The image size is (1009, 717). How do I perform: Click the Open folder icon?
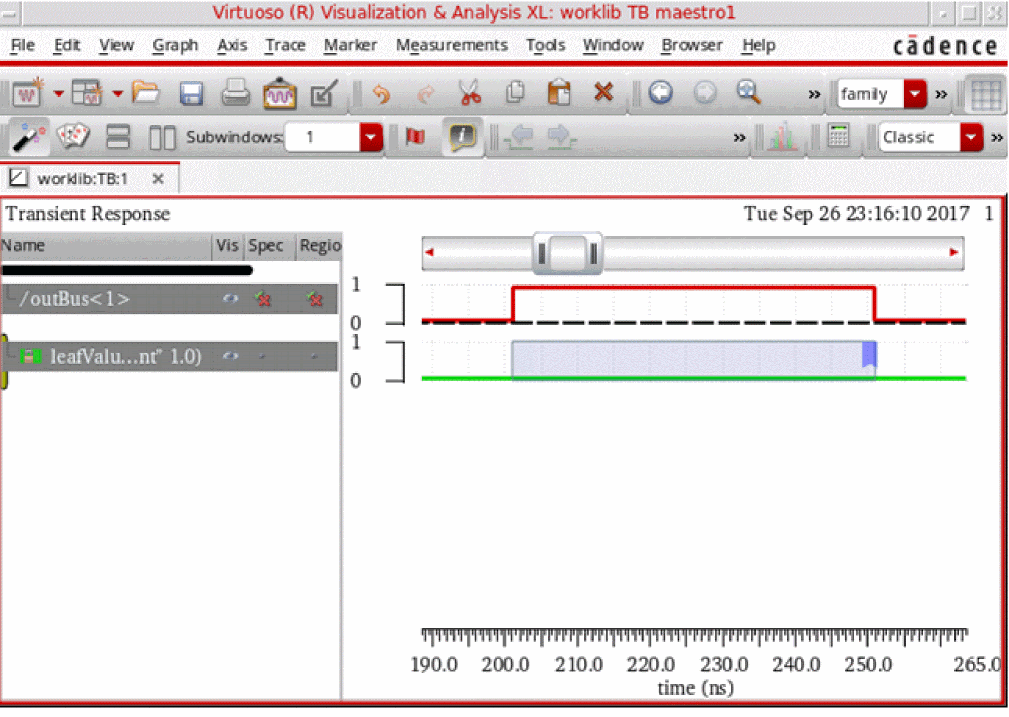[x=146, y=94]
